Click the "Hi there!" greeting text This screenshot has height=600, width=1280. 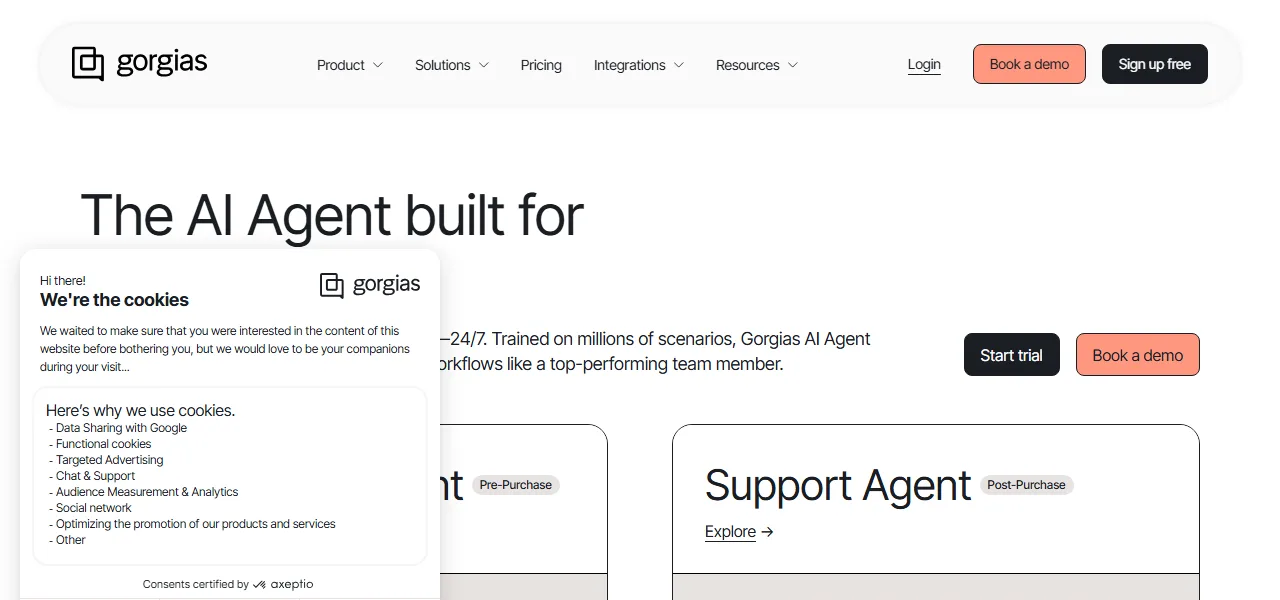63,281
